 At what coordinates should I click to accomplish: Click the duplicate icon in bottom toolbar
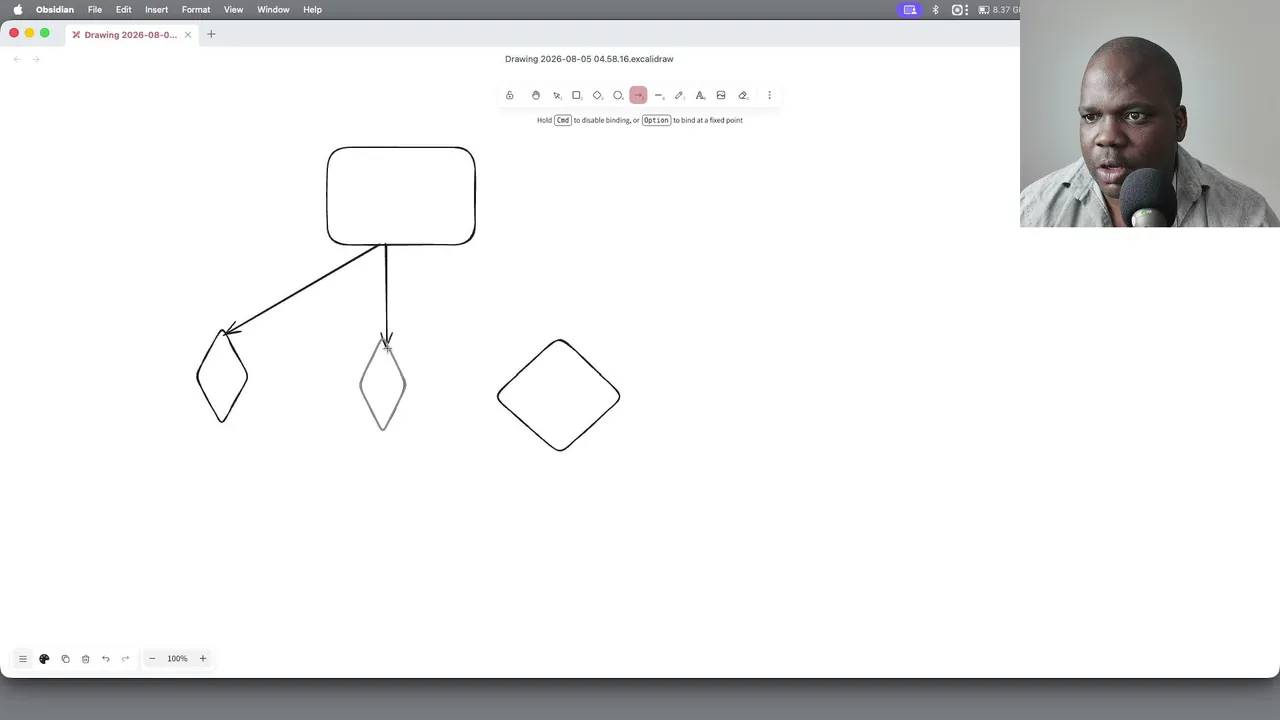65,658
